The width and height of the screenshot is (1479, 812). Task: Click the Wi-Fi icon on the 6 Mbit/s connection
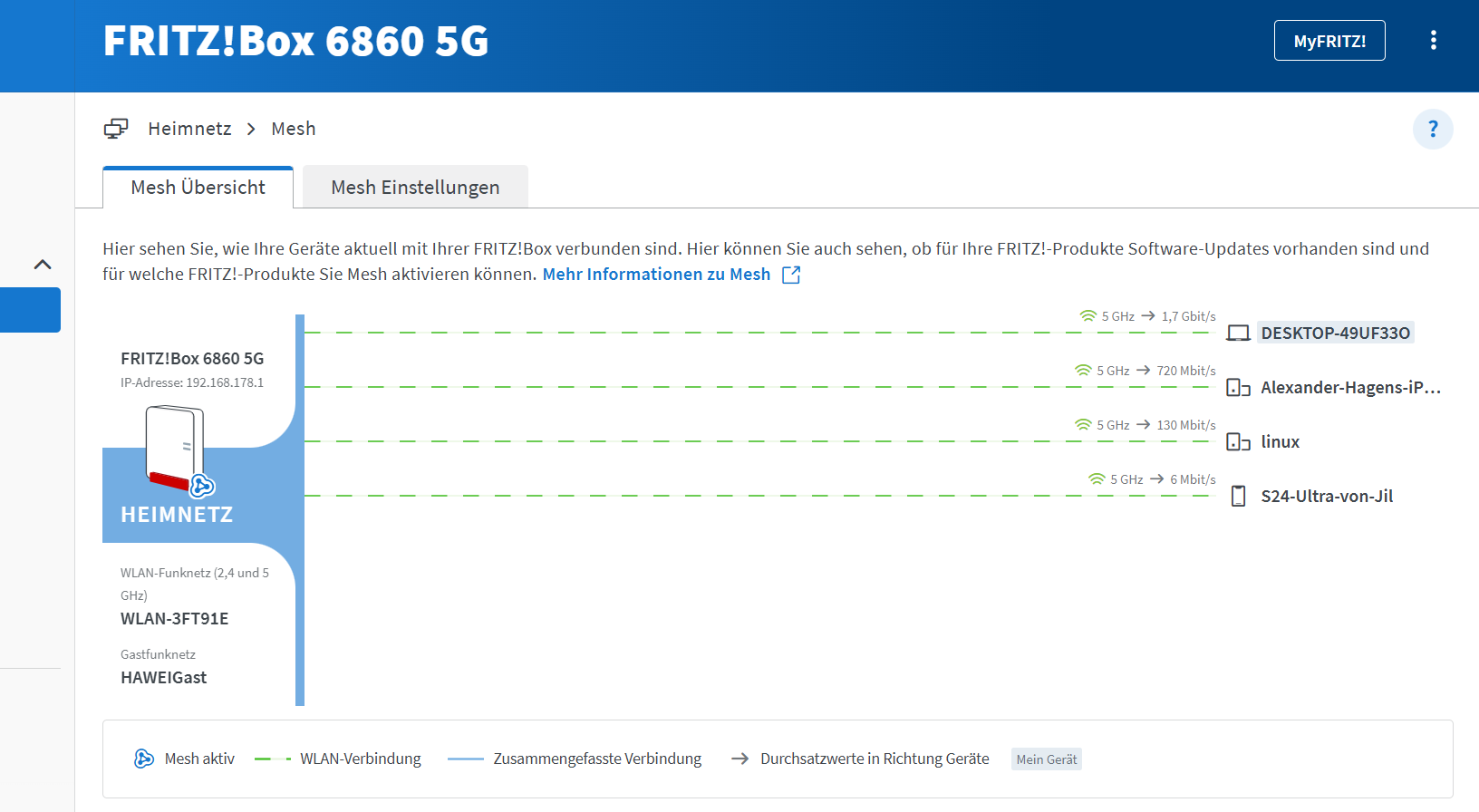1097,479
